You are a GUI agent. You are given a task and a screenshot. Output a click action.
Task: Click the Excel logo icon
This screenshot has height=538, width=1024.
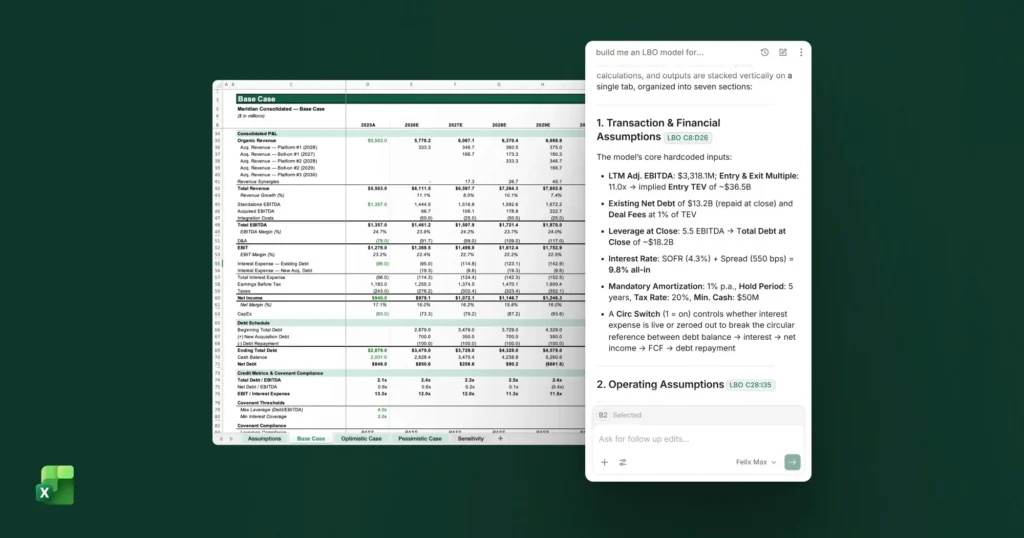pyautogui.click(x=55, y=485)
